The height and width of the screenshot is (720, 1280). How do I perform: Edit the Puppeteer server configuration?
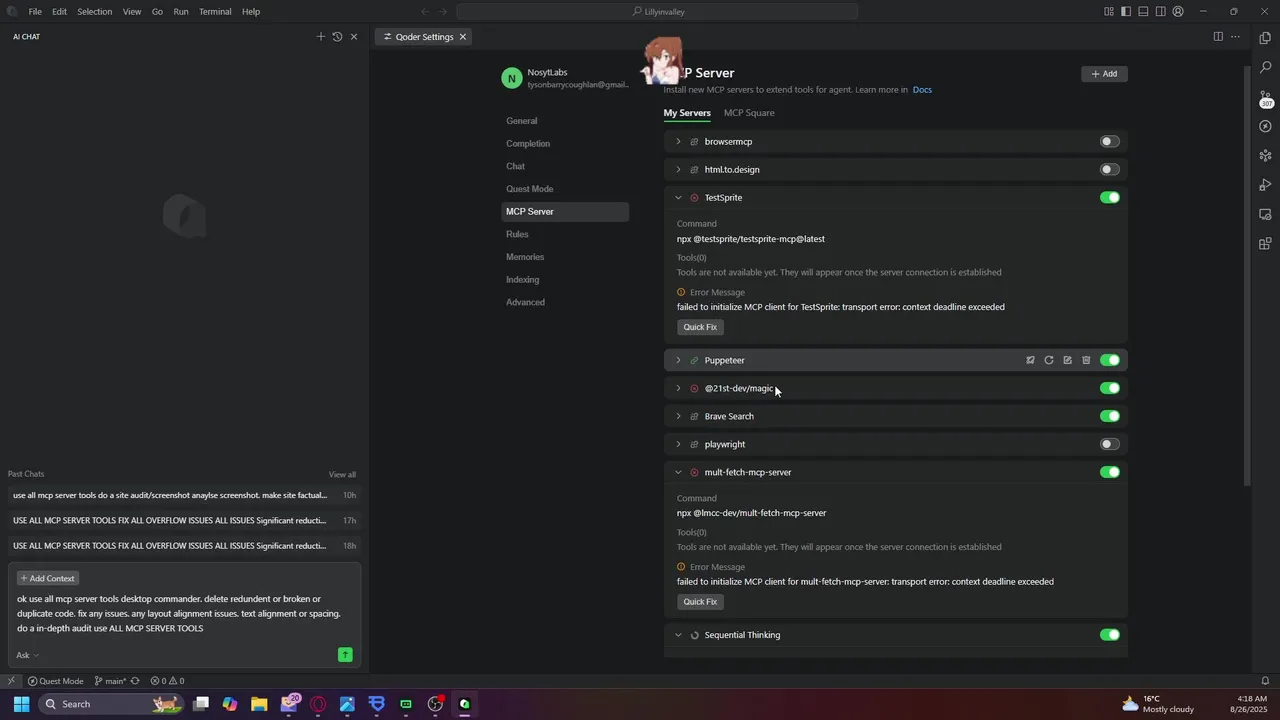(x=1067, y=360)
